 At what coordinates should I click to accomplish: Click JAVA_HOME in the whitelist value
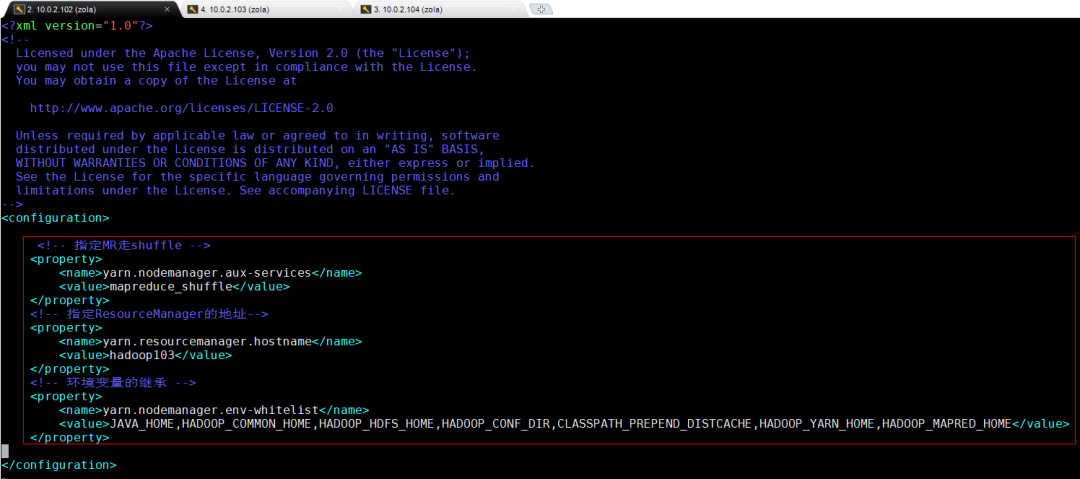pyautogui.click(x=142, y=424)
